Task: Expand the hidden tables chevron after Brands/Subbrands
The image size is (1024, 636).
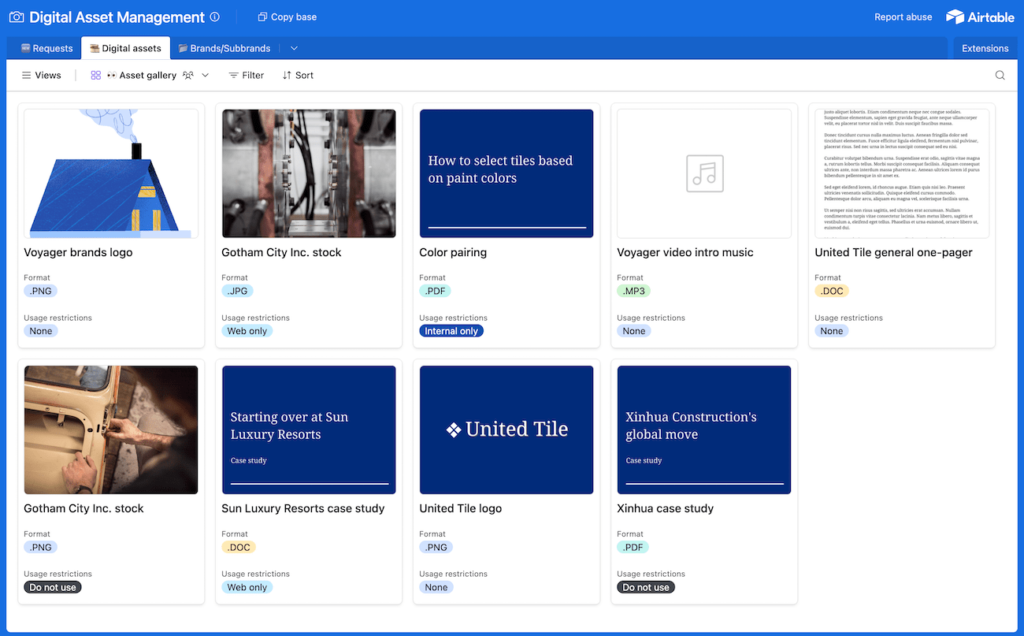Action: click(x=295, y=48)
